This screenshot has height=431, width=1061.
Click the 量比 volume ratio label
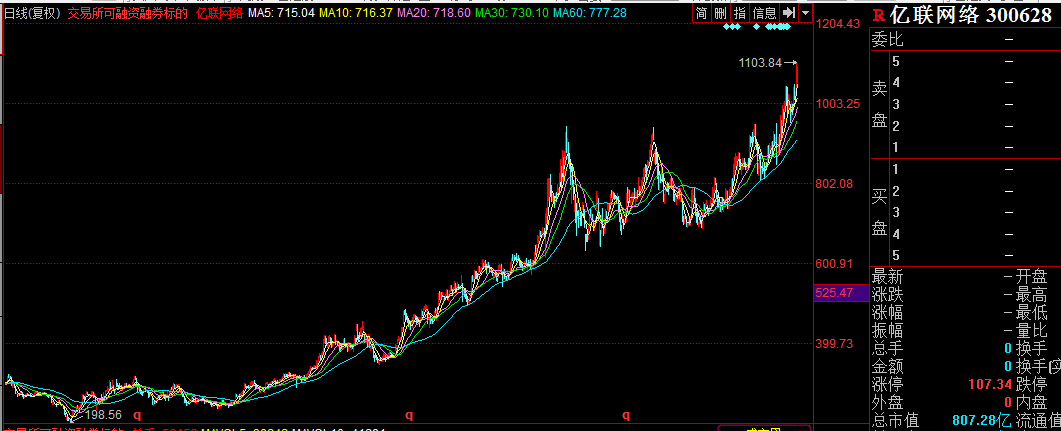pos(1031,330)
